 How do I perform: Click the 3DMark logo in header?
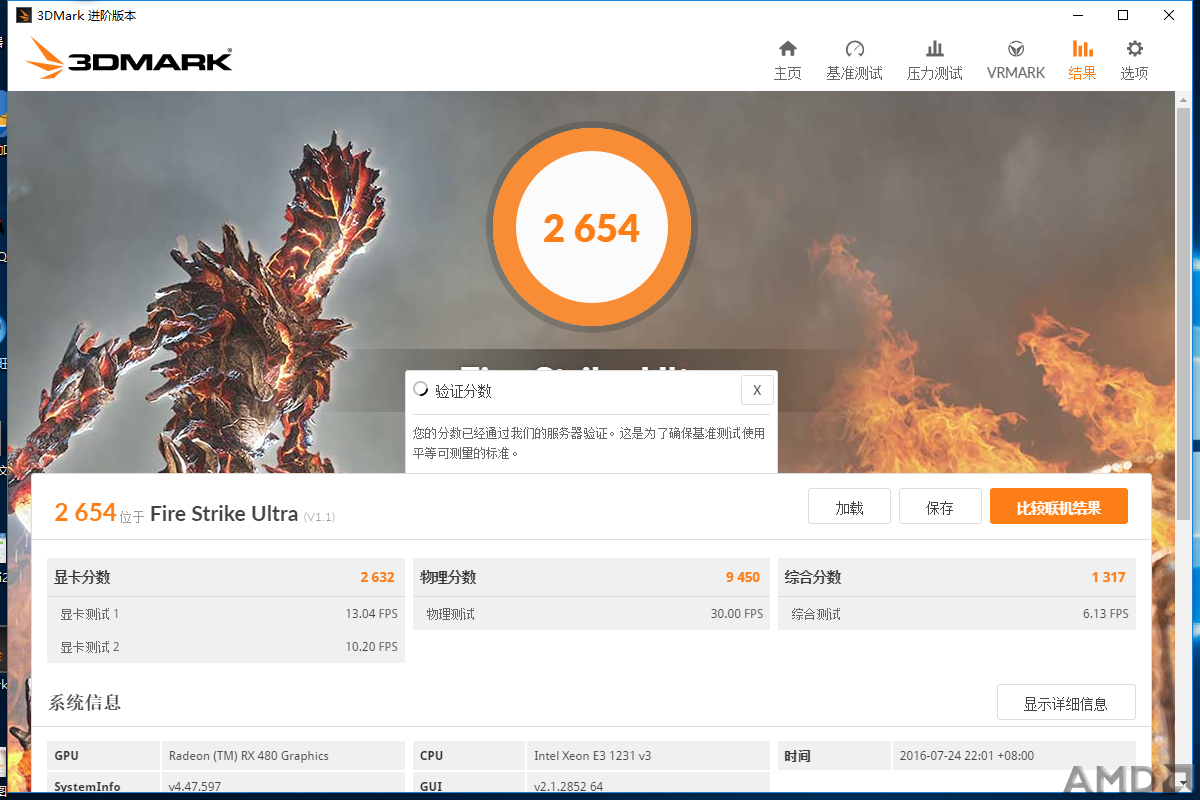pos(129,59)
